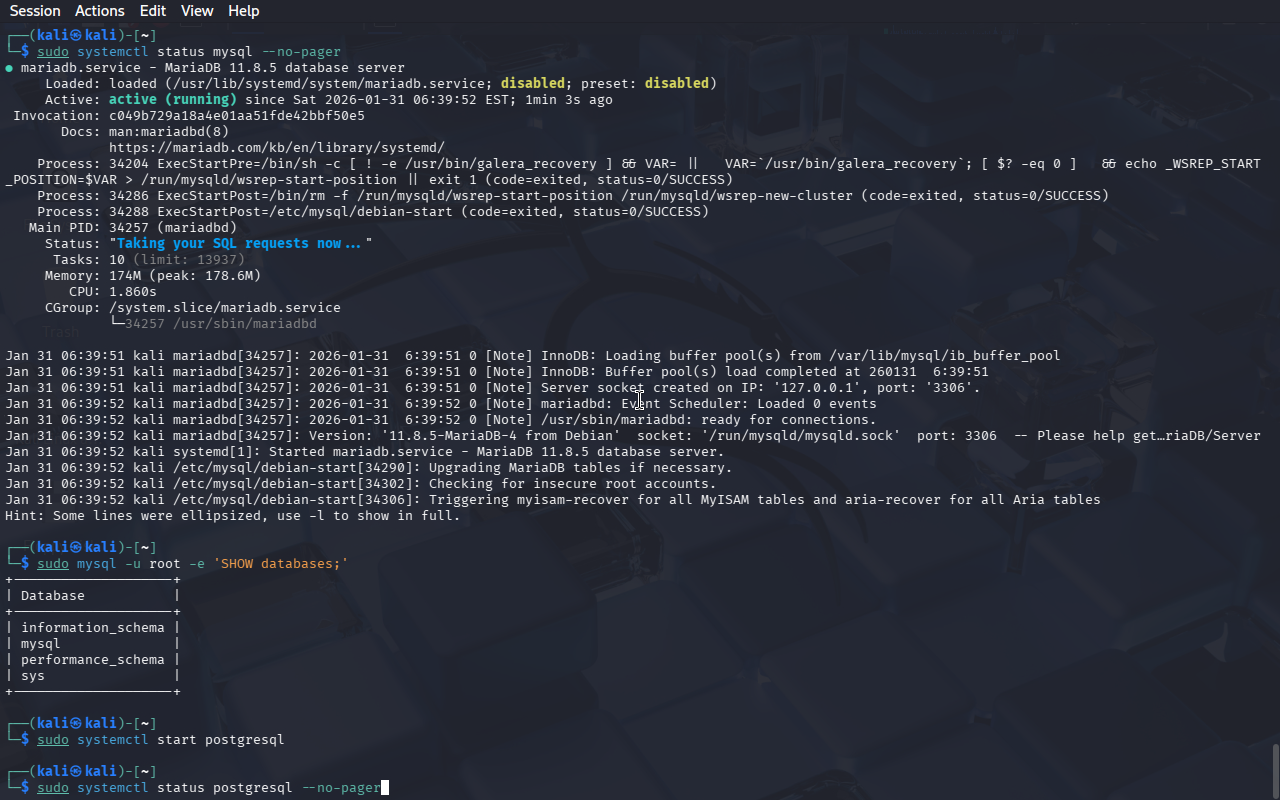
Task: Open the Help menu
Action: 243,11
